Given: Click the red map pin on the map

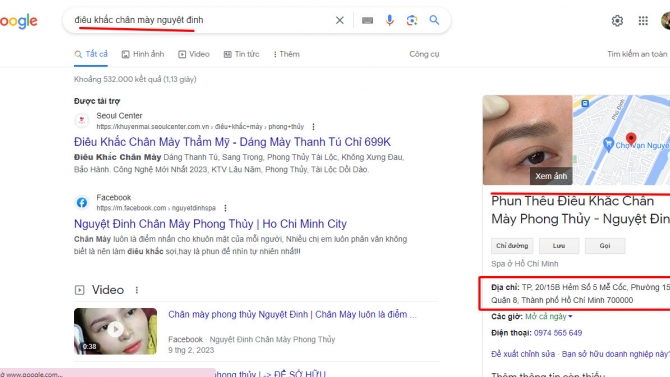Looking at the screenshot, I should click(x=631, y=138).
